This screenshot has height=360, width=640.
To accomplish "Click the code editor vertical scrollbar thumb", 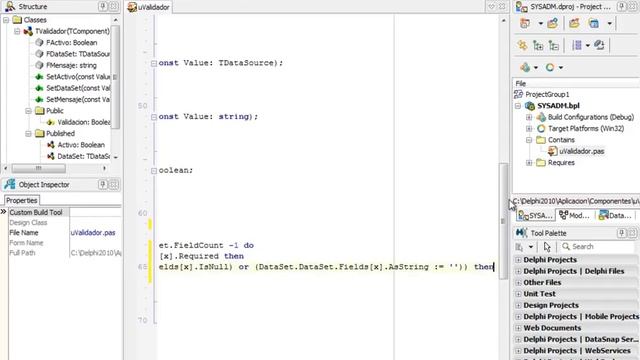I will point(503,220).
